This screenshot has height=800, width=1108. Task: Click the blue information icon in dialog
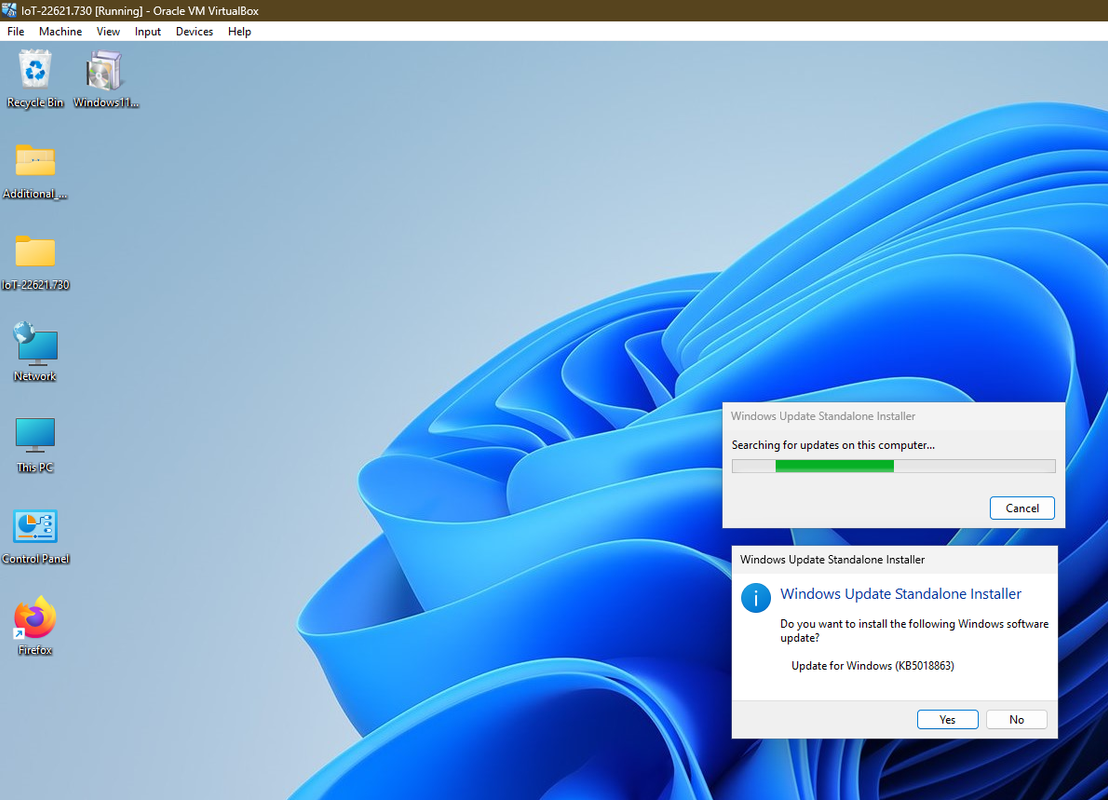[x=755, y=598]
